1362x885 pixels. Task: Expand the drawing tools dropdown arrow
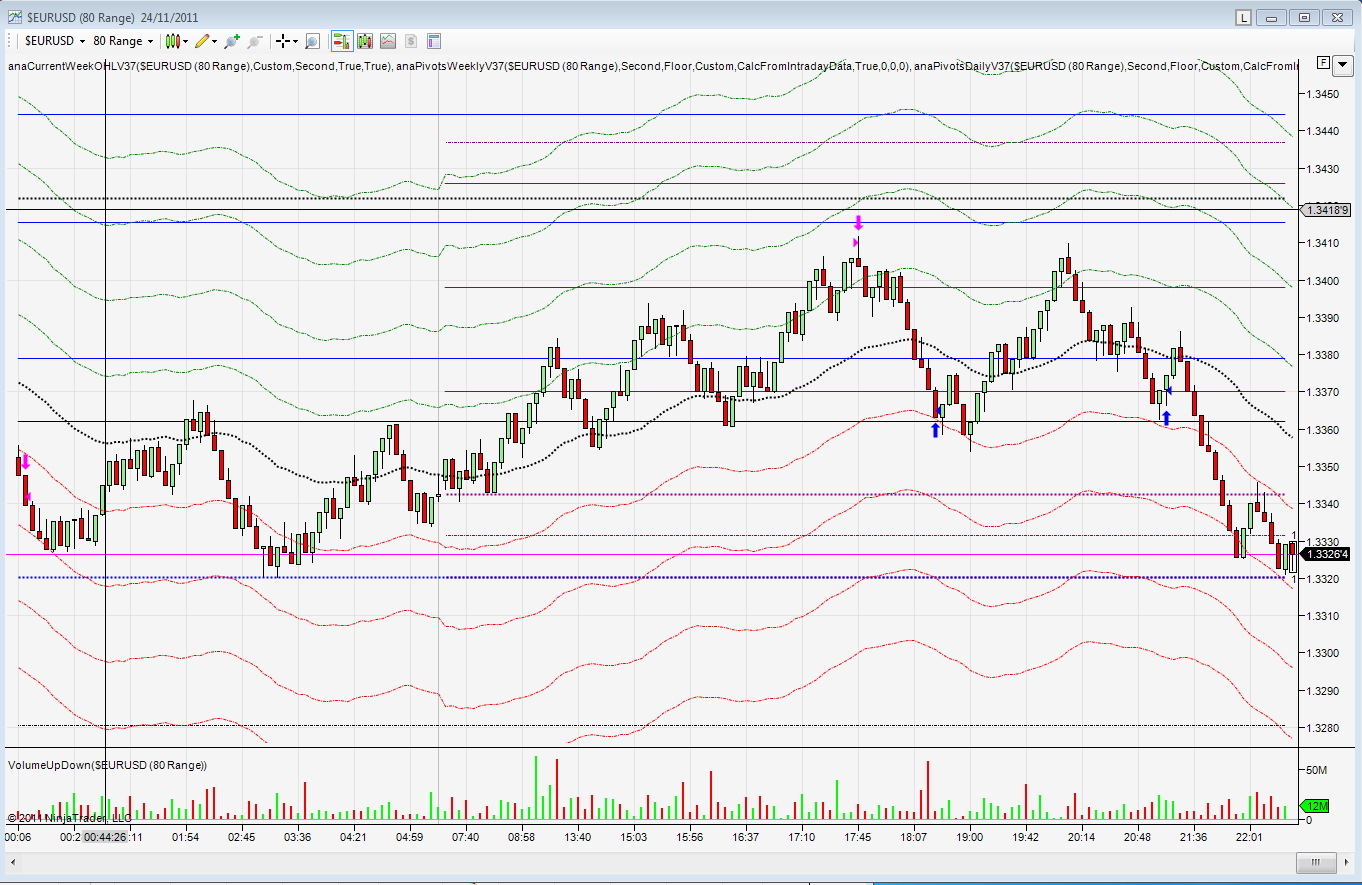[215, 41]
